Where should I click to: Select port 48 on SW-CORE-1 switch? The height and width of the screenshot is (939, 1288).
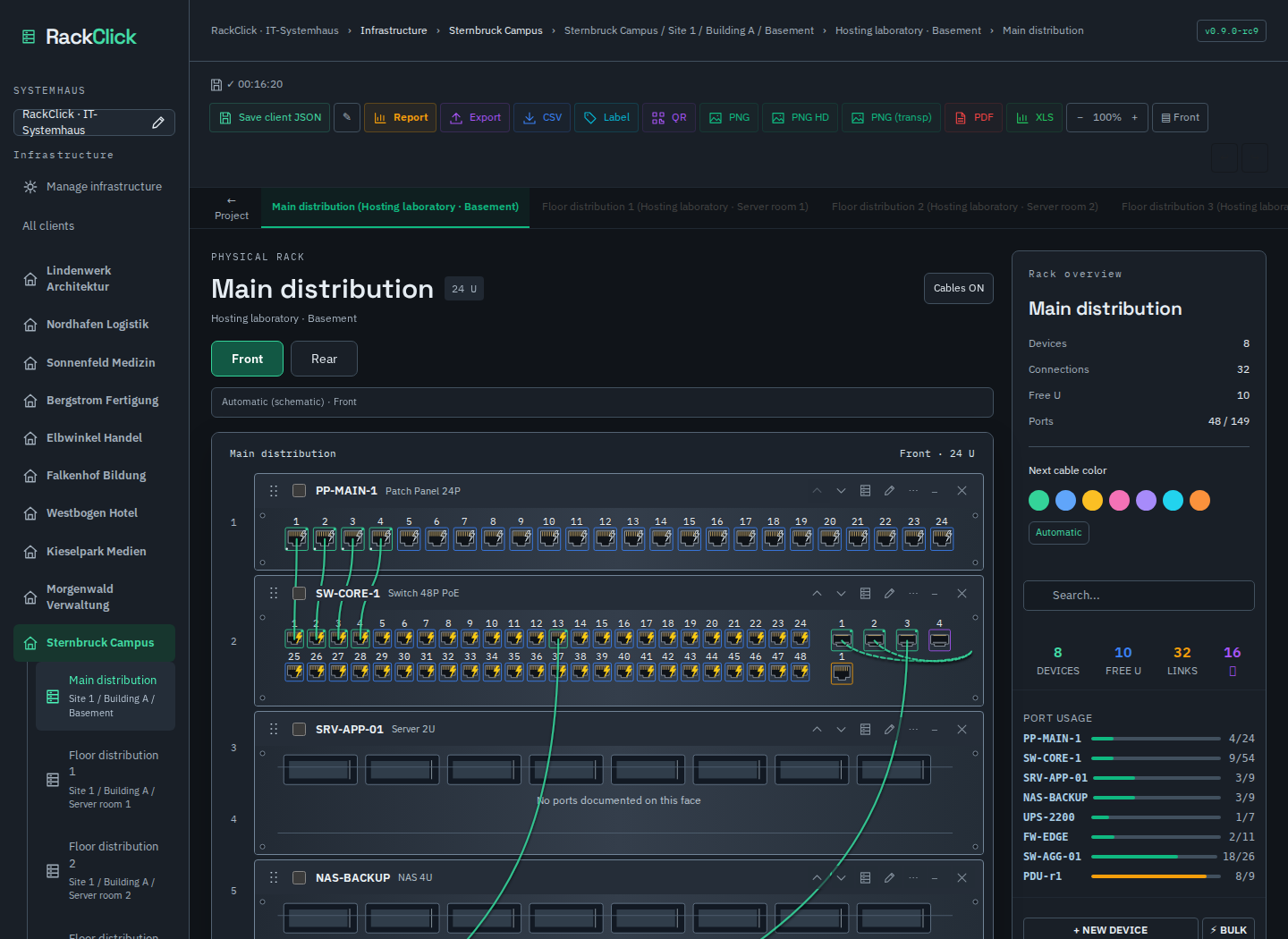(x=801, y=672)
